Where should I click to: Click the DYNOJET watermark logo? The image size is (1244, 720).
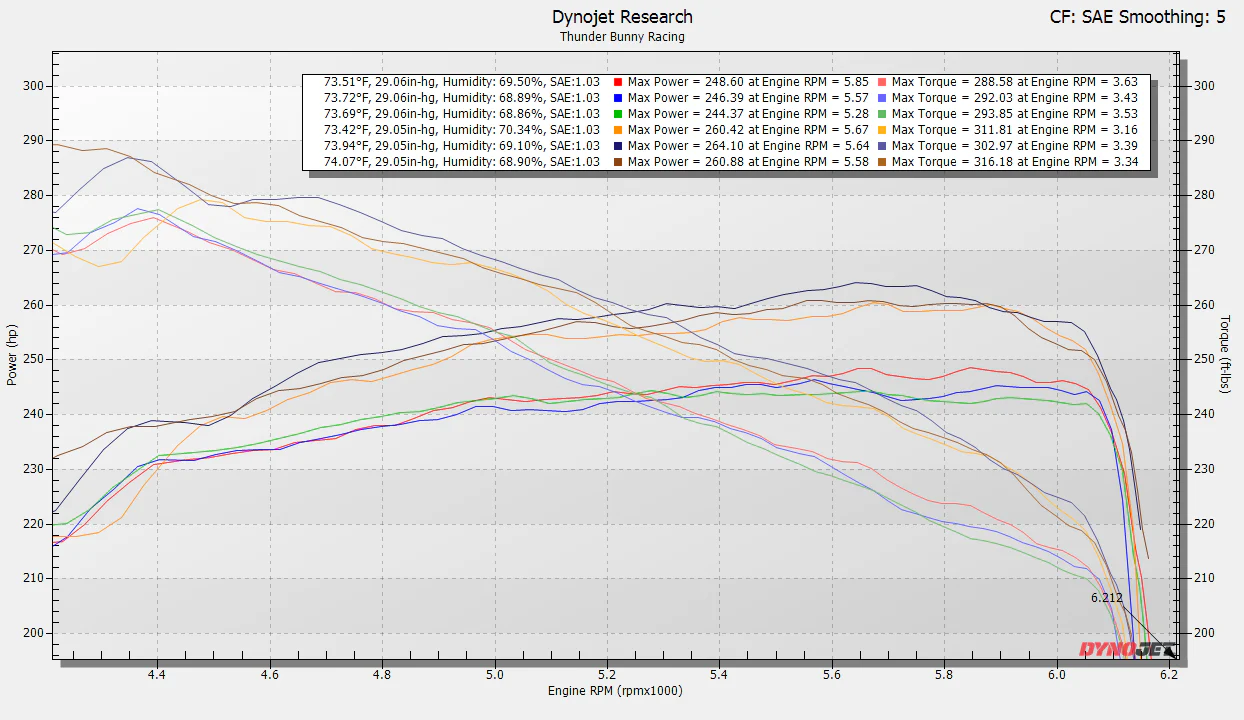pyautogui.click(x=1127, y=649)
